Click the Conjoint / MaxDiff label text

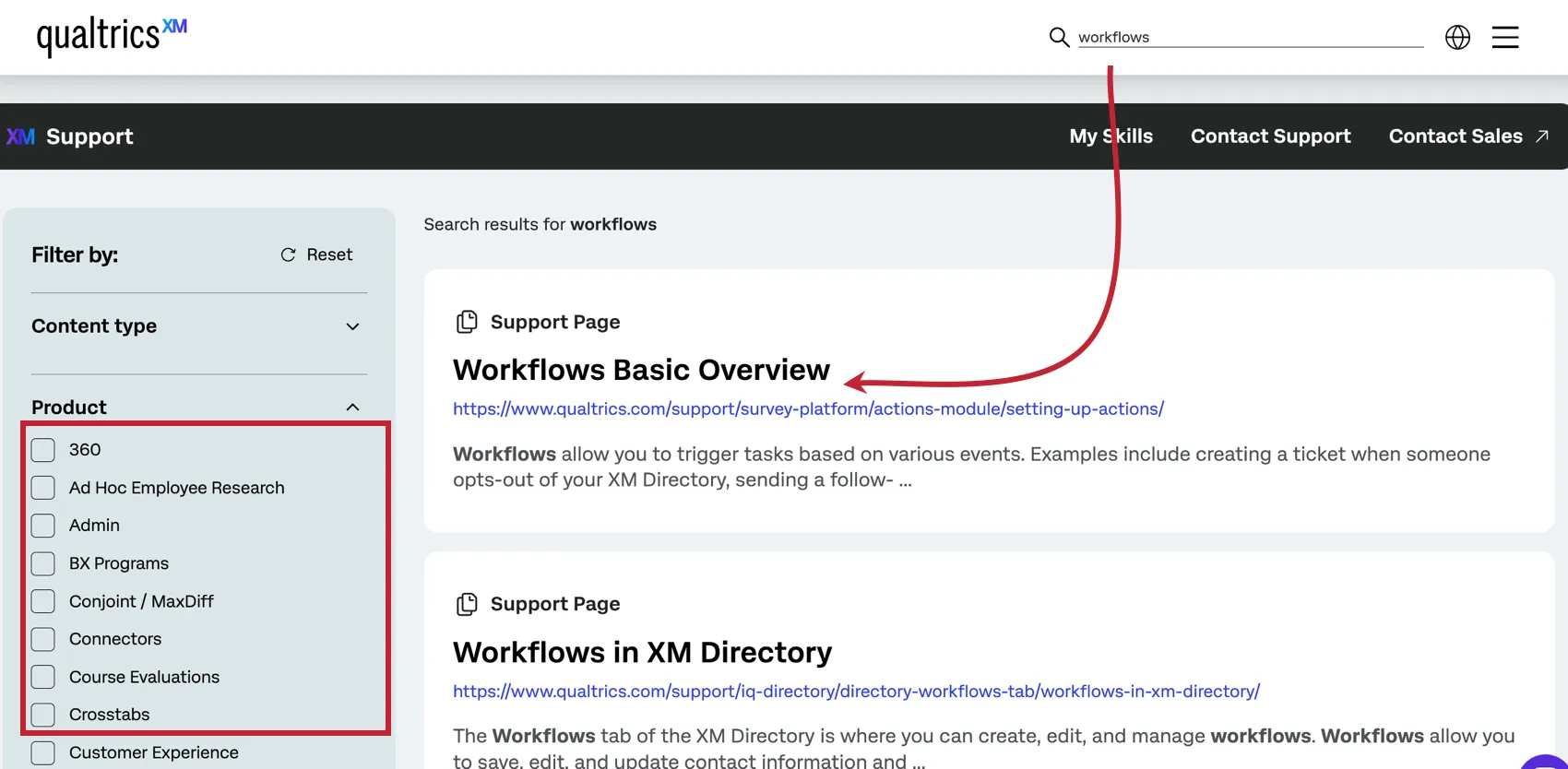(141, 601)
